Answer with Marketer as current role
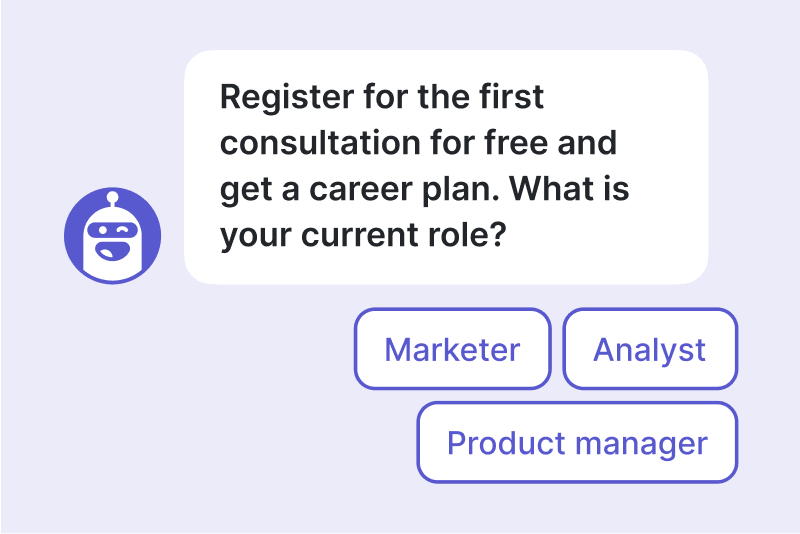Image resolution: width=800 pixels, height=534 pixels. (x=452, y=349)
